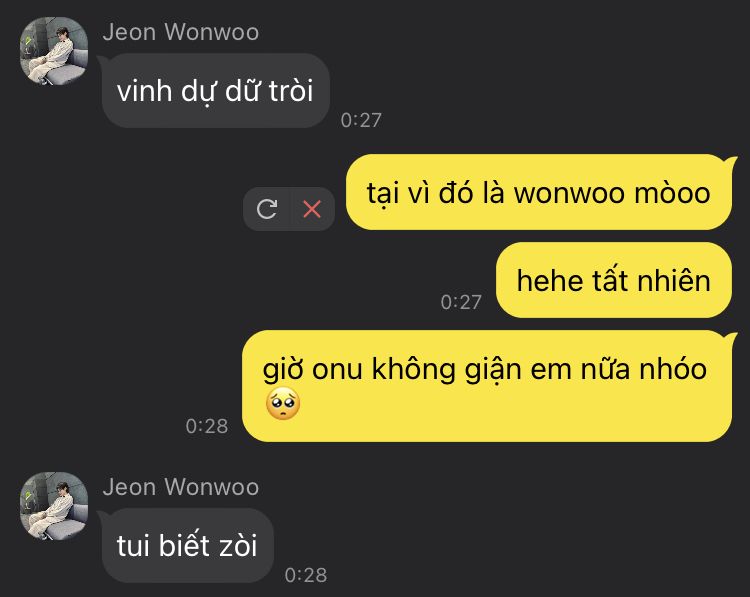Cancel failed message with red X
This screenshot has width=750, height=597.
point(312,209)
